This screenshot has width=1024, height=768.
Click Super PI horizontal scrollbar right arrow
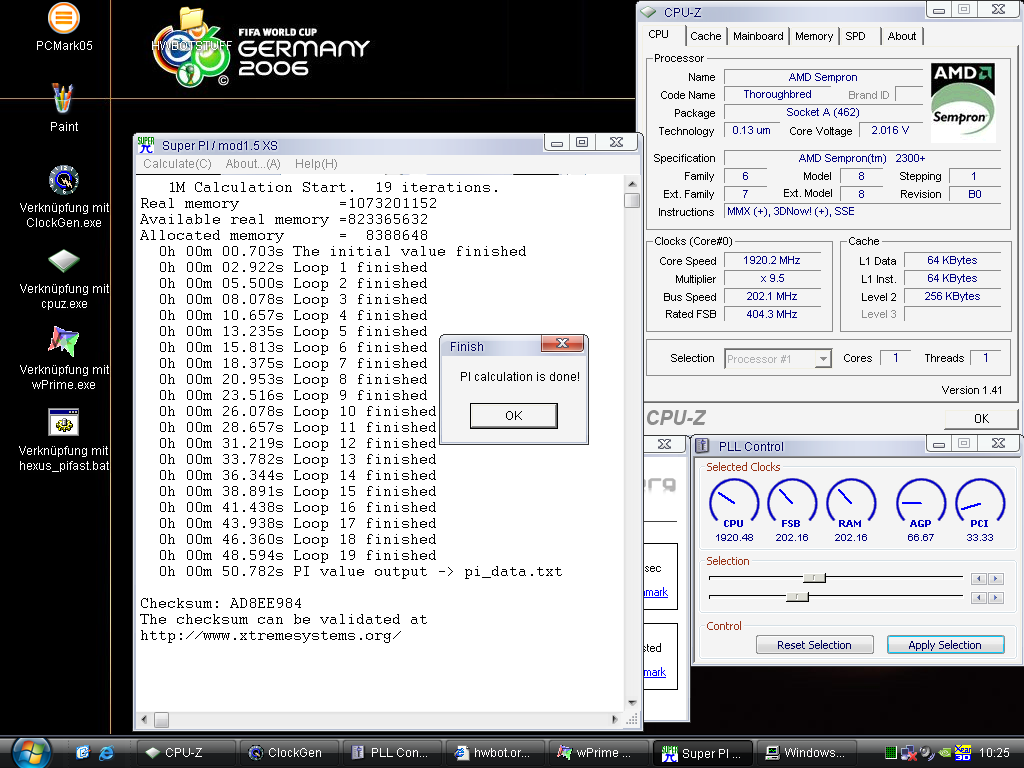point(615,720)
